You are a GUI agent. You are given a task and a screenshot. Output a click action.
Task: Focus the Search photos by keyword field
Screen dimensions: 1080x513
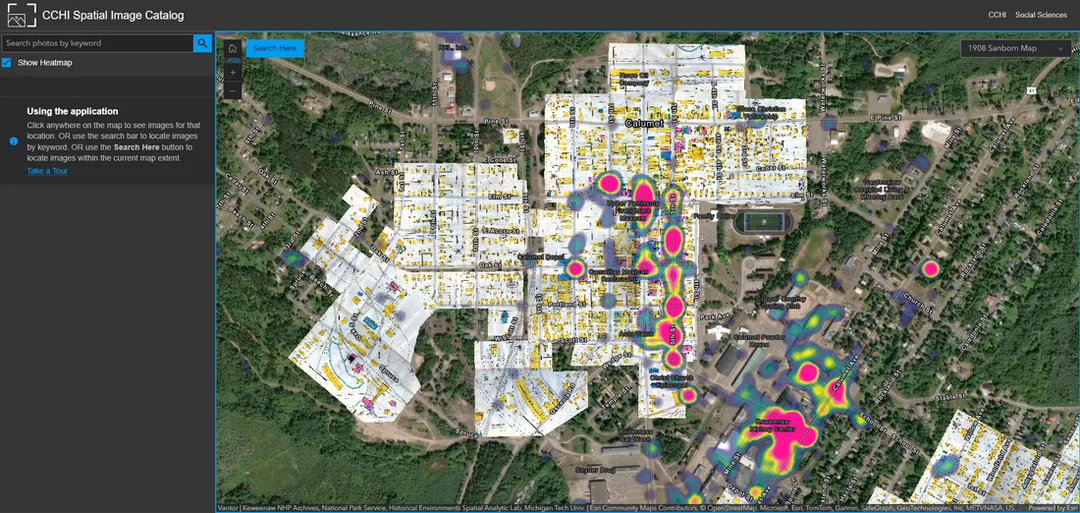click(96, 43)
